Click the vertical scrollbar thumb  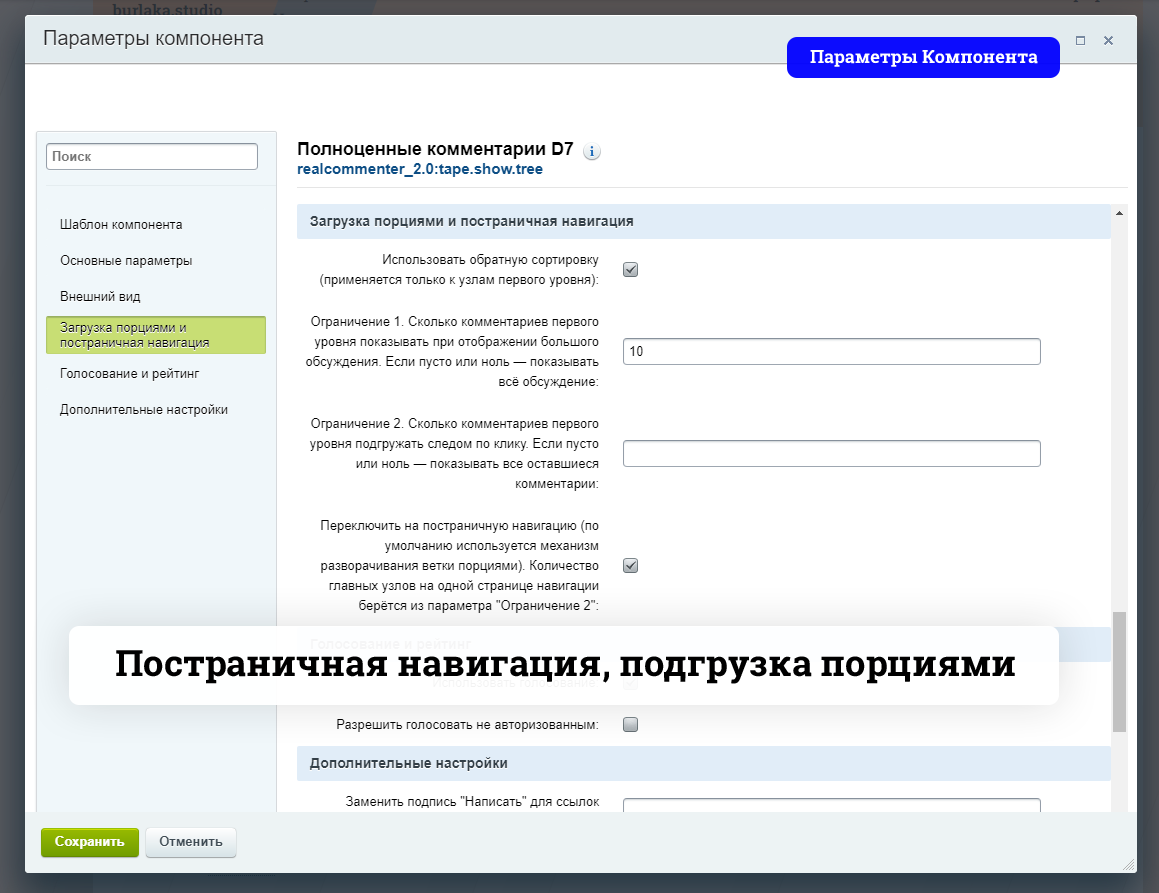[x=1119, y=670]
